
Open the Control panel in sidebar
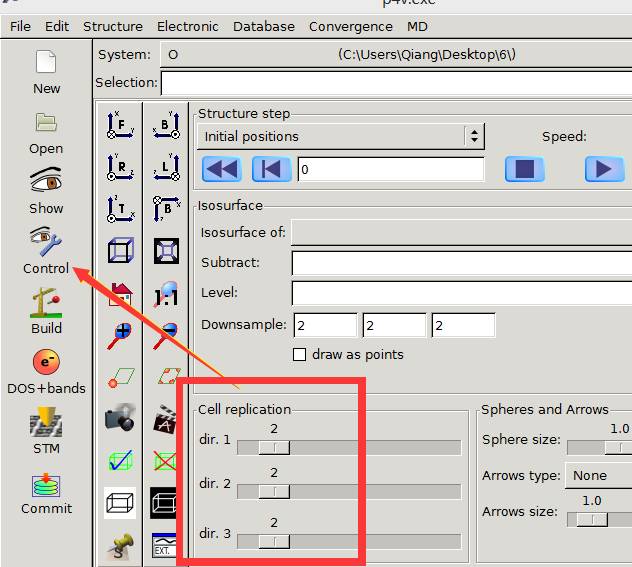(46, 243)
